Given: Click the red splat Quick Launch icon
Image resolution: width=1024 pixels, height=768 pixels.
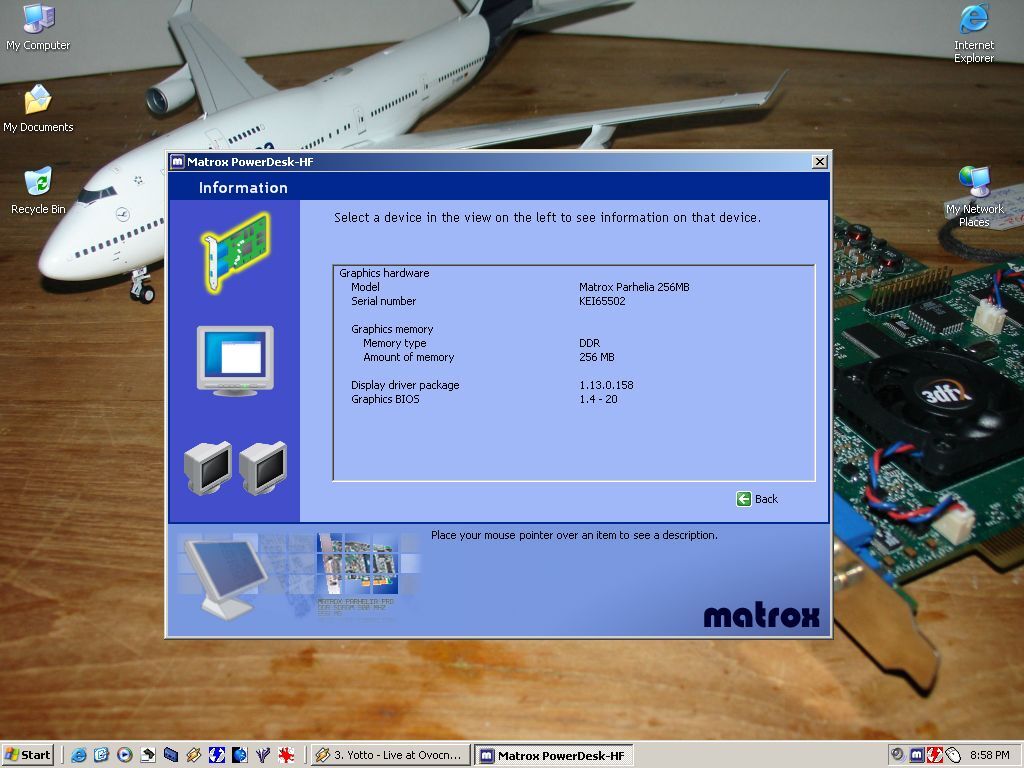Looking at the screenshot, I should pyautogui.click(x=286, y=755).
